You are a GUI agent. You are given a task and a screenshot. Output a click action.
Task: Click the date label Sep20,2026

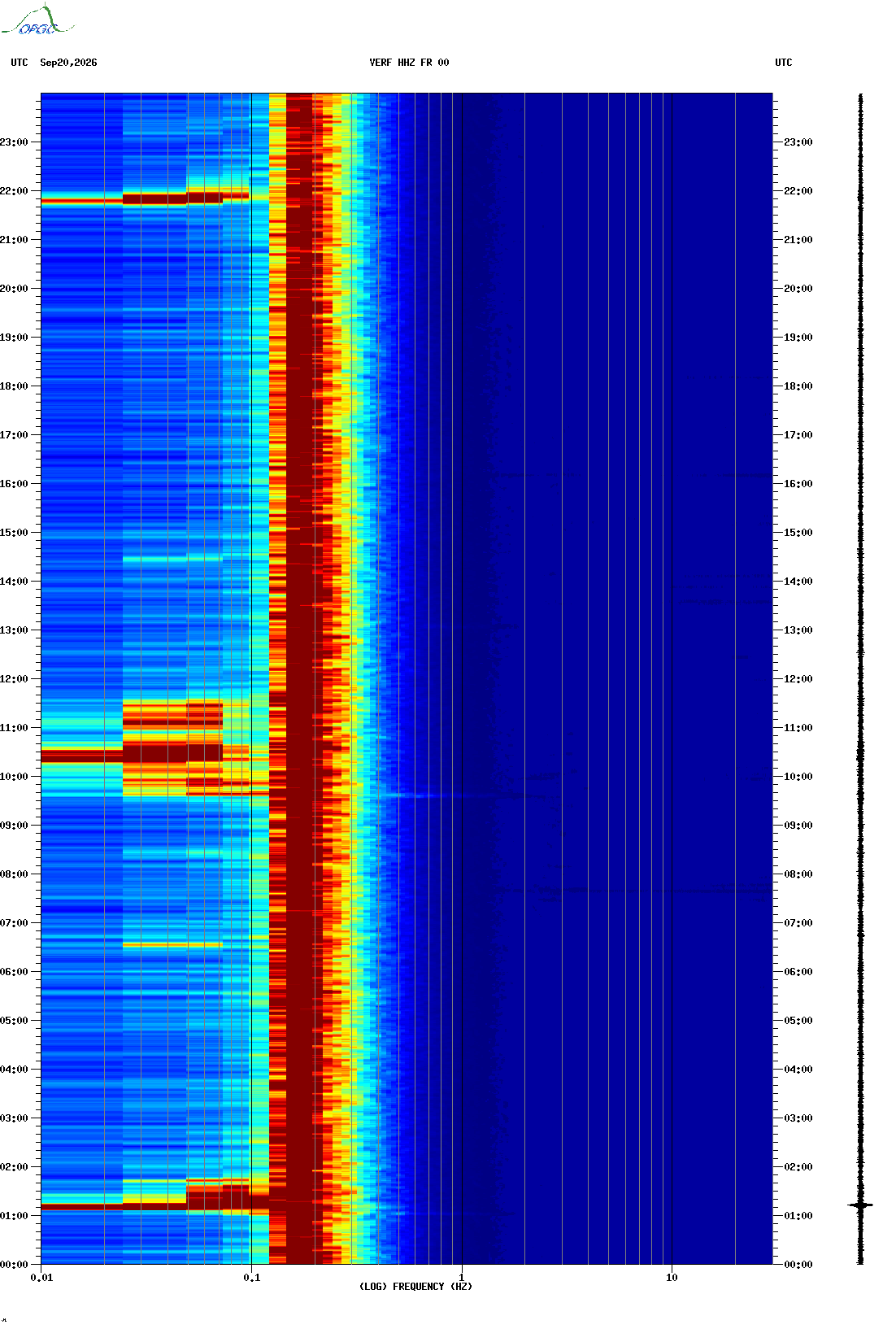(x=68, y=63)
